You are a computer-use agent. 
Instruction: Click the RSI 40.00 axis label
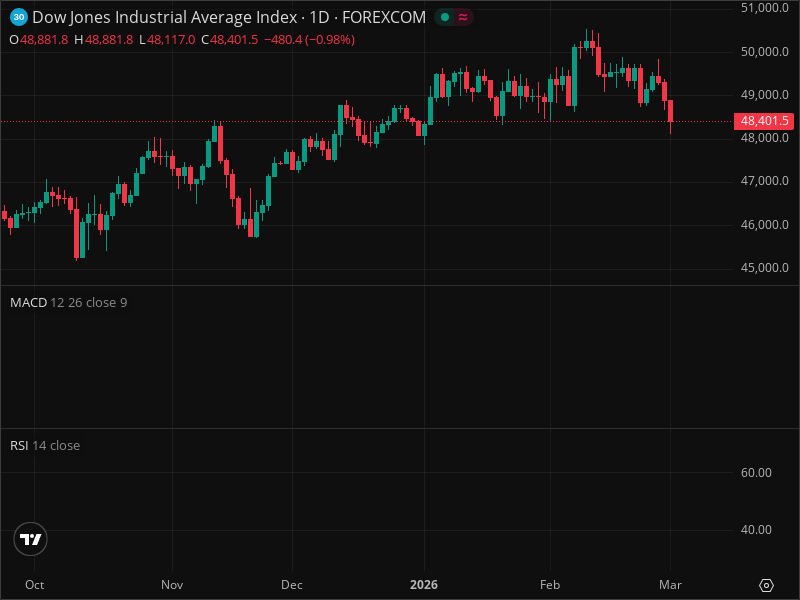coord(756,530)
